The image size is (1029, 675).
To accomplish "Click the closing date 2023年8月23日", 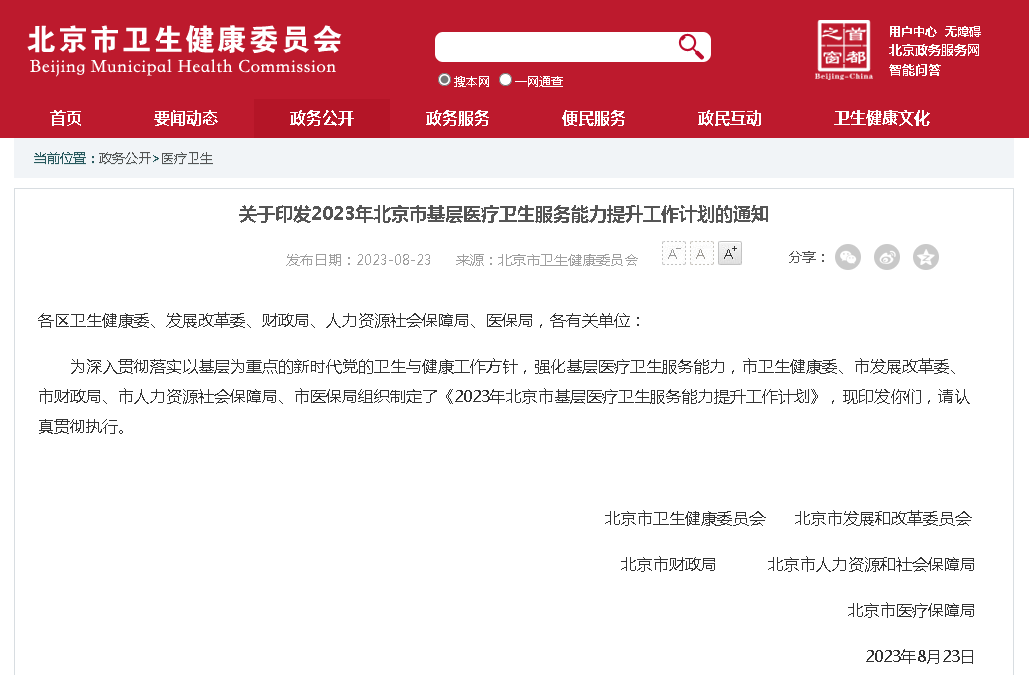I will 920,657.
